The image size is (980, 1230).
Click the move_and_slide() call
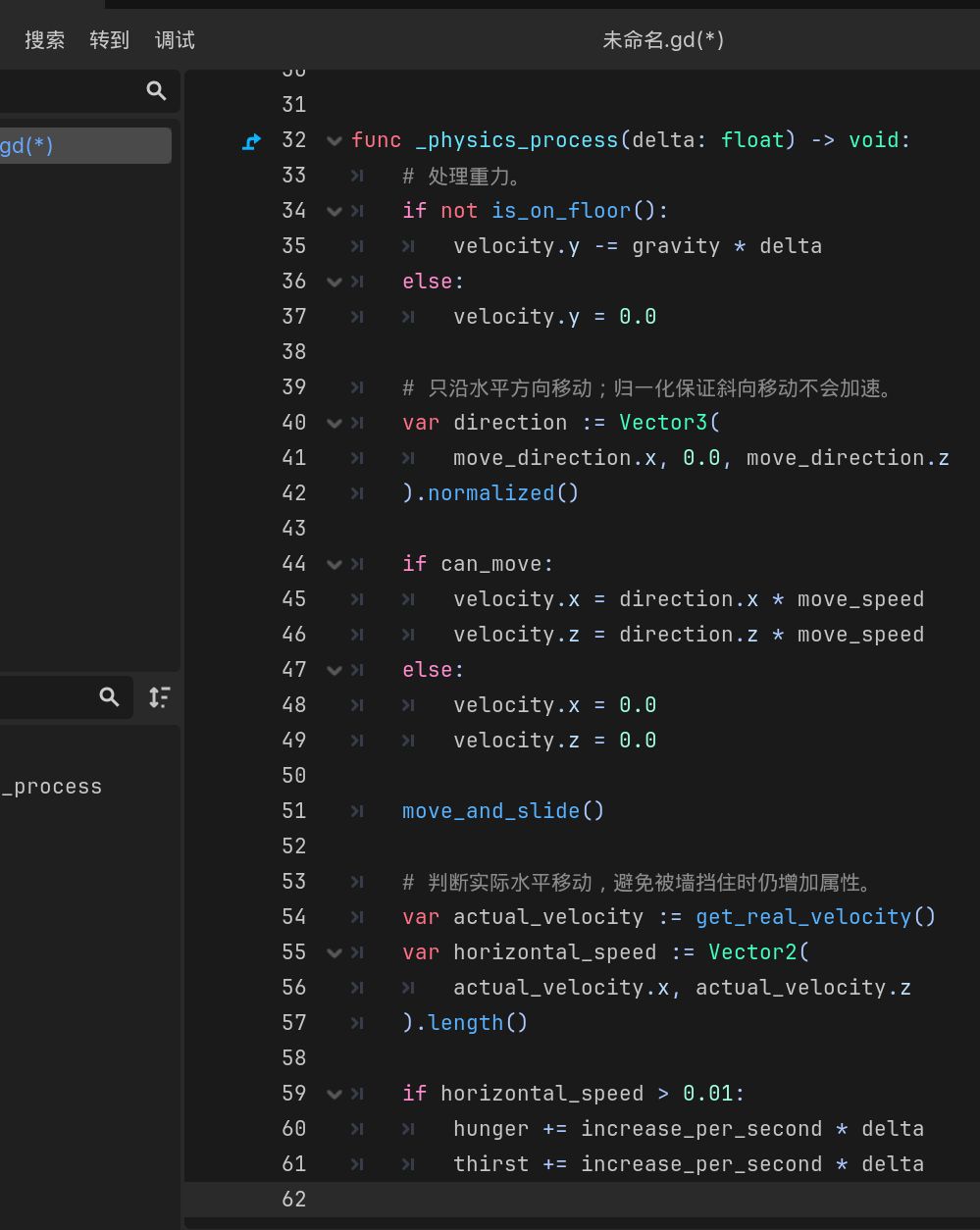coord(503,811)
